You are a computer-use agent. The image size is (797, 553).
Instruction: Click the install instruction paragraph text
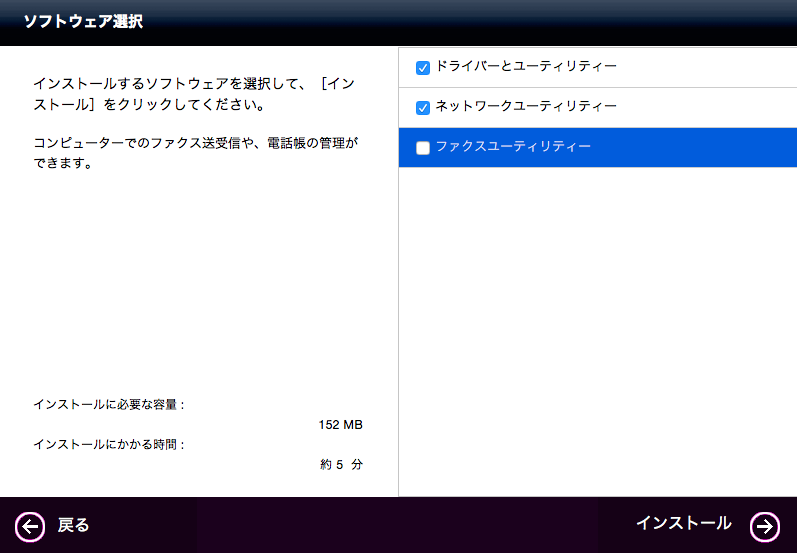click(195, 95)
